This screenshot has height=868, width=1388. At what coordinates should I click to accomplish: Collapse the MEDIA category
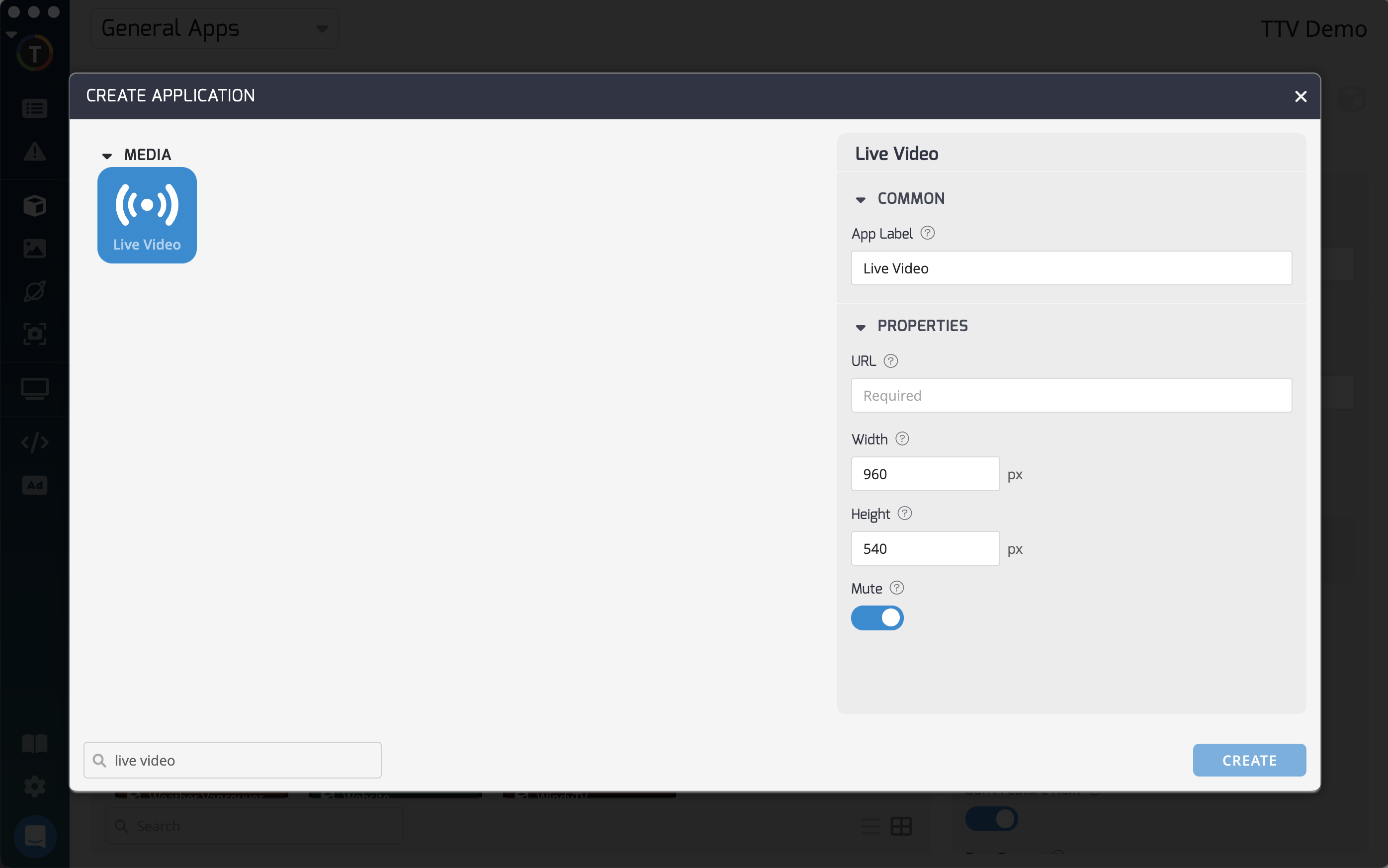(107, 156)
